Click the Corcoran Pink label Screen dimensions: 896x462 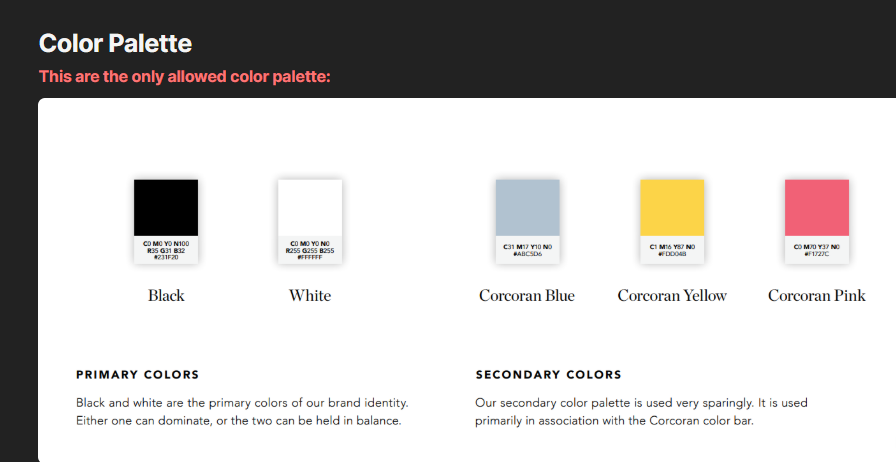816,295
